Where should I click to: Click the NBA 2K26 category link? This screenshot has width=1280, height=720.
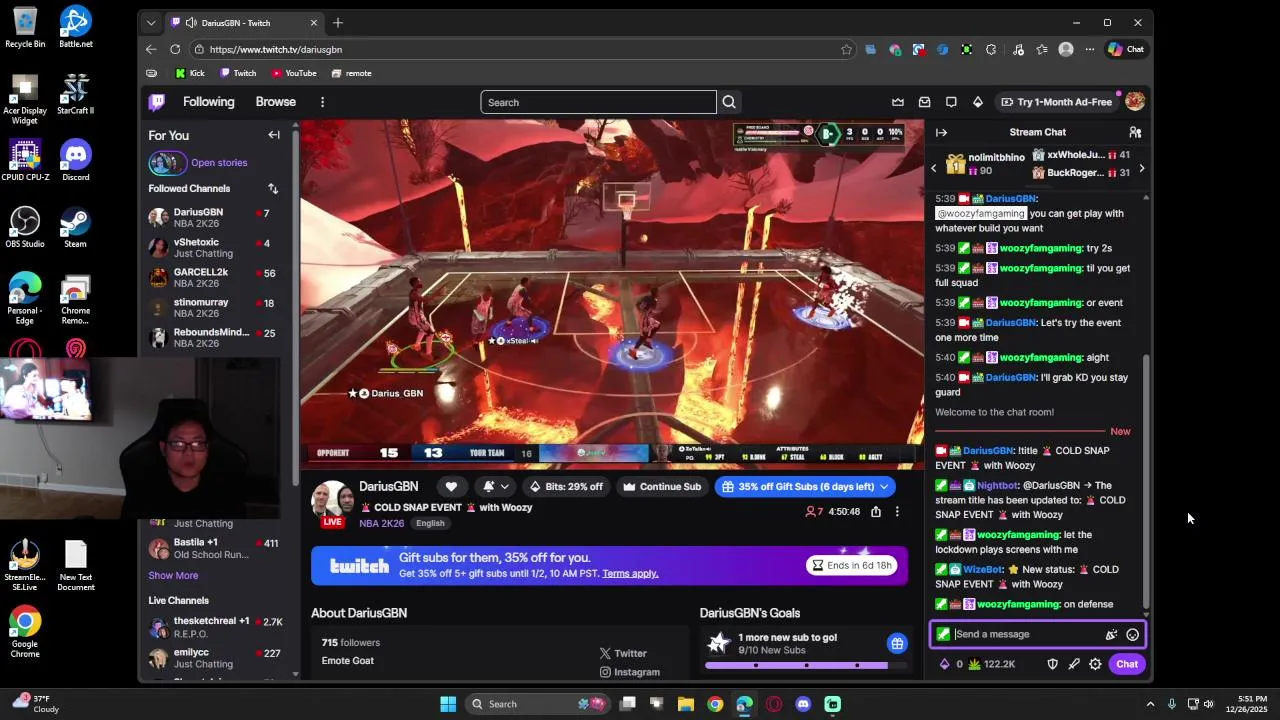point(382,523)
